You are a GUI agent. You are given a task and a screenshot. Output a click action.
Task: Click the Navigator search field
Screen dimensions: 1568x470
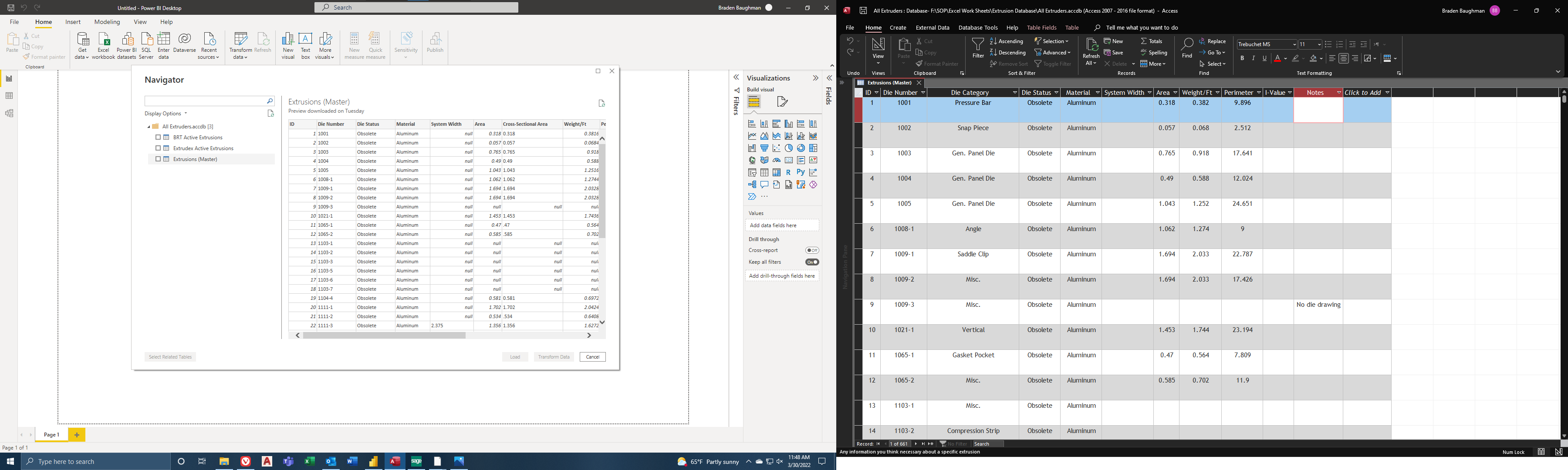(210, 101)
